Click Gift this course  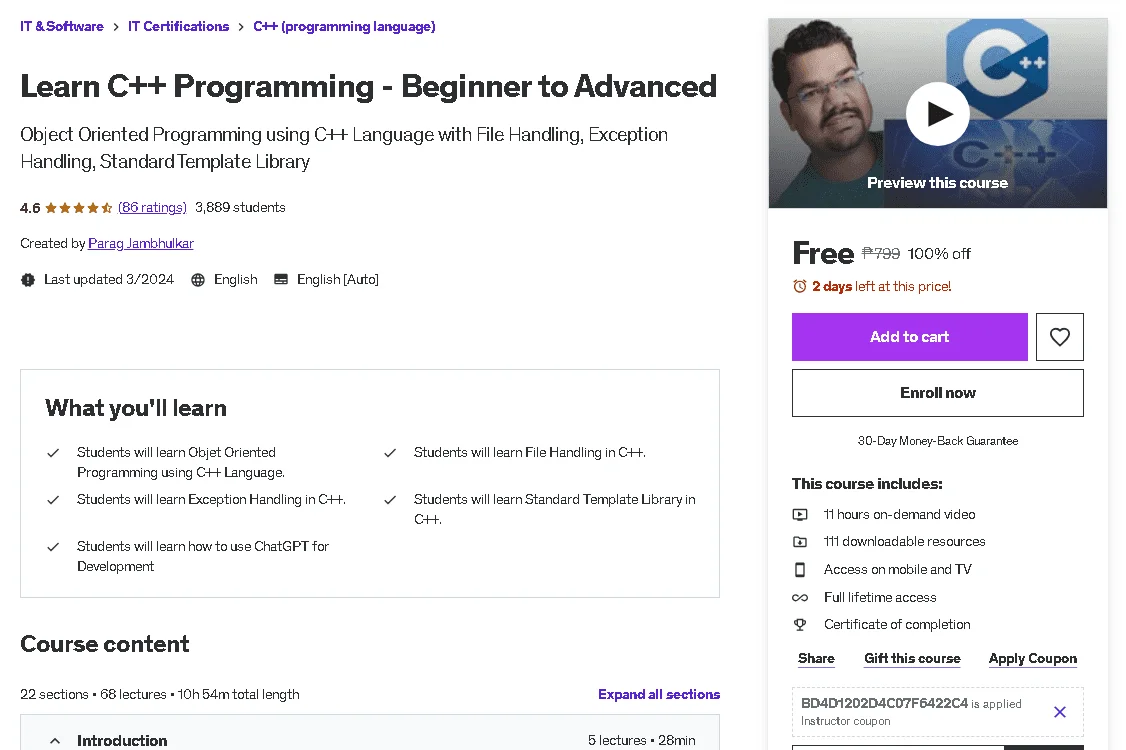[912, 658]
